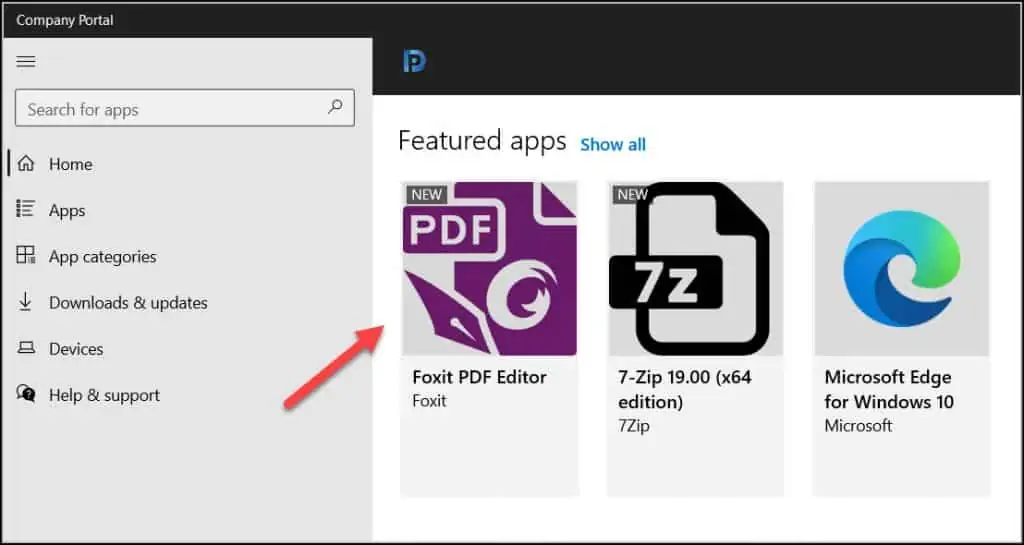1024x545 pixels.
Task: Click the Featured apps heading
Action: [x=482, y=140]
